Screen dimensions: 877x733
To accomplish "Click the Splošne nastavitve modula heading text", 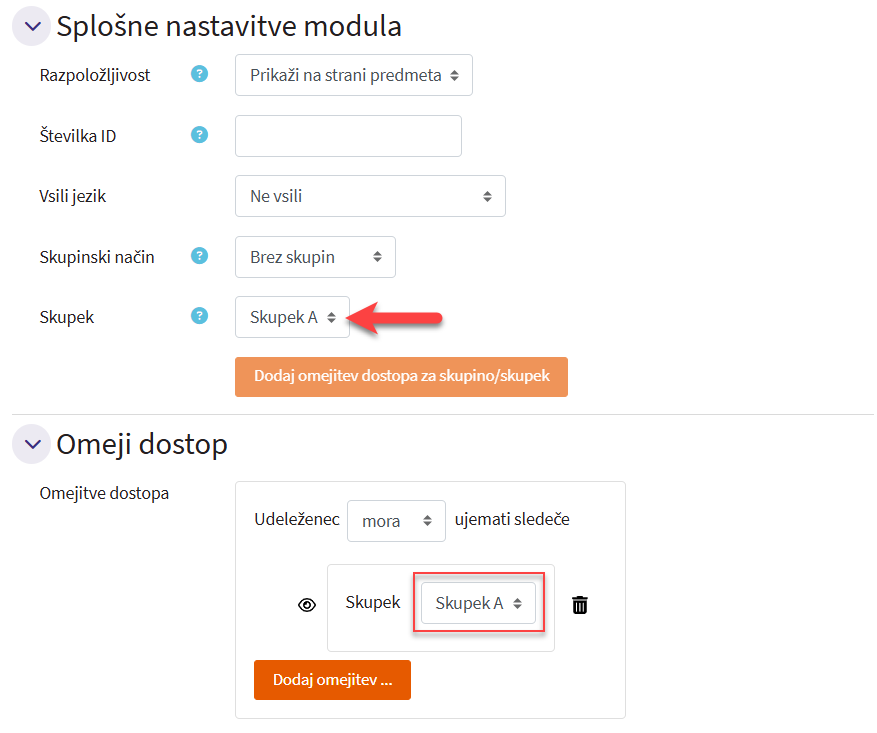I will 229,27.
